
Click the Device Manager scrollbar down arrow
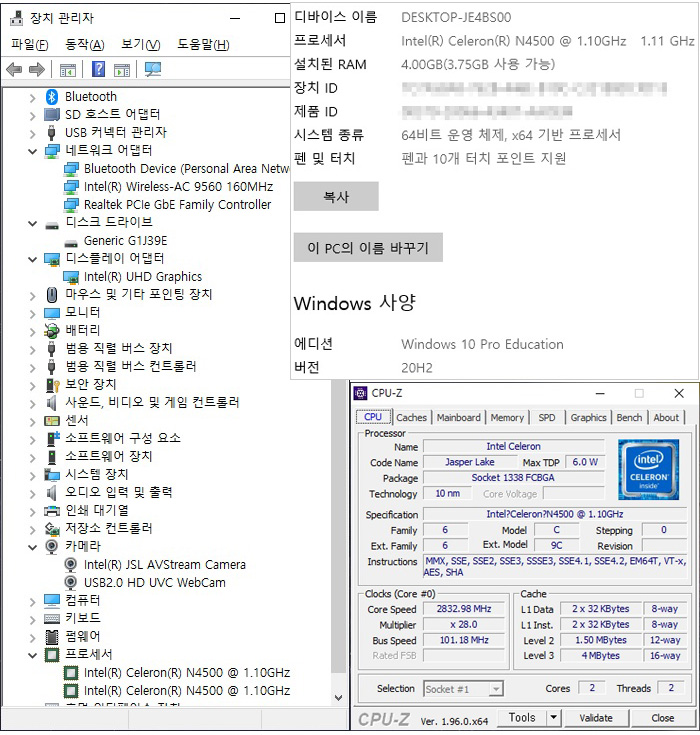click(338, 698)
